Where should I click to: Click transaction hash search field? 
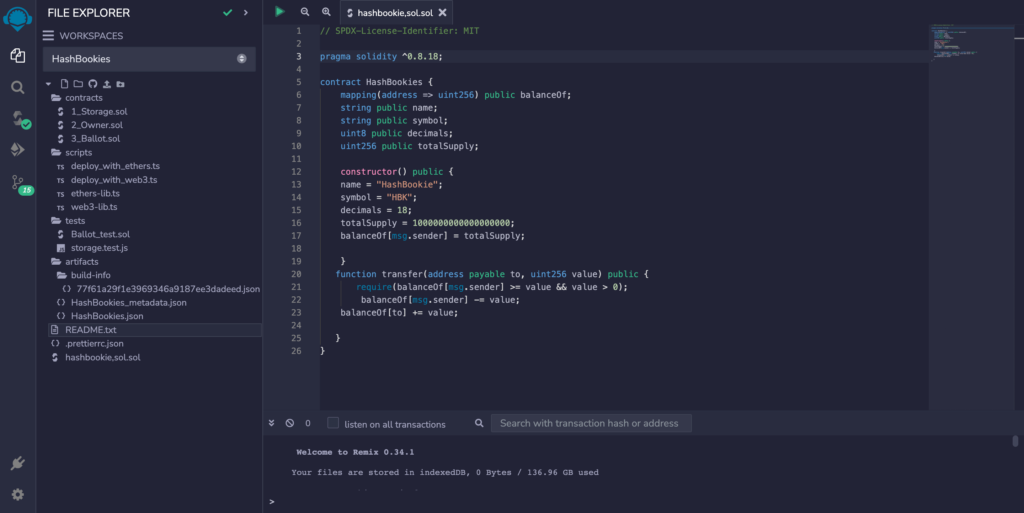pos(591,423)
